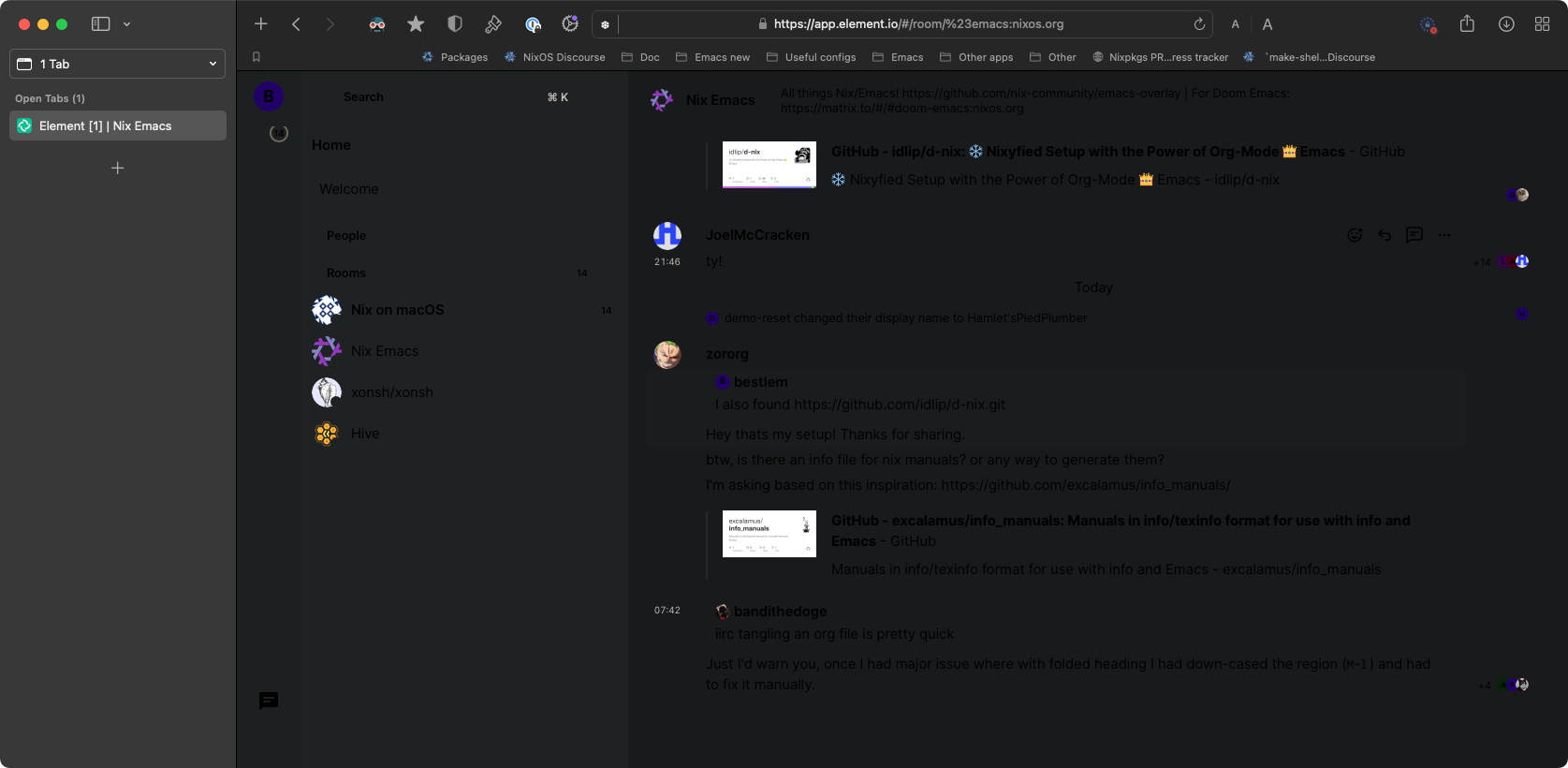Go back to the previous page
The width and height of the screenshot is (1568, 768).
pos(296,24)
